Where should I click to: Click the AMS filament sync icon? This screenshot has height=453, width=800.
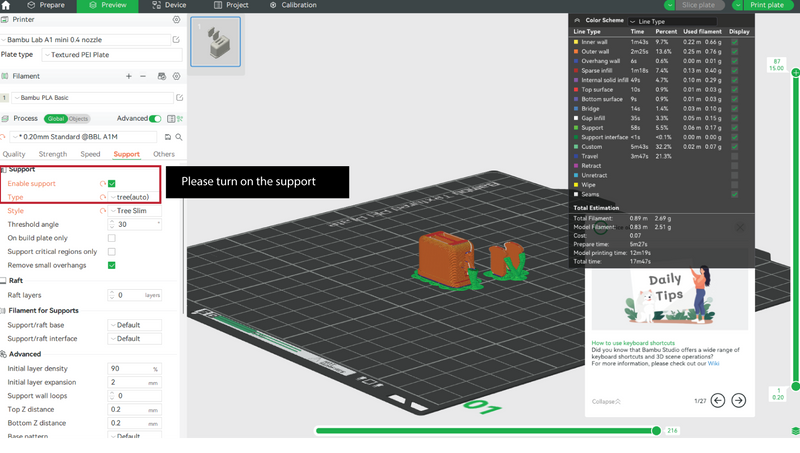[162, 76]
